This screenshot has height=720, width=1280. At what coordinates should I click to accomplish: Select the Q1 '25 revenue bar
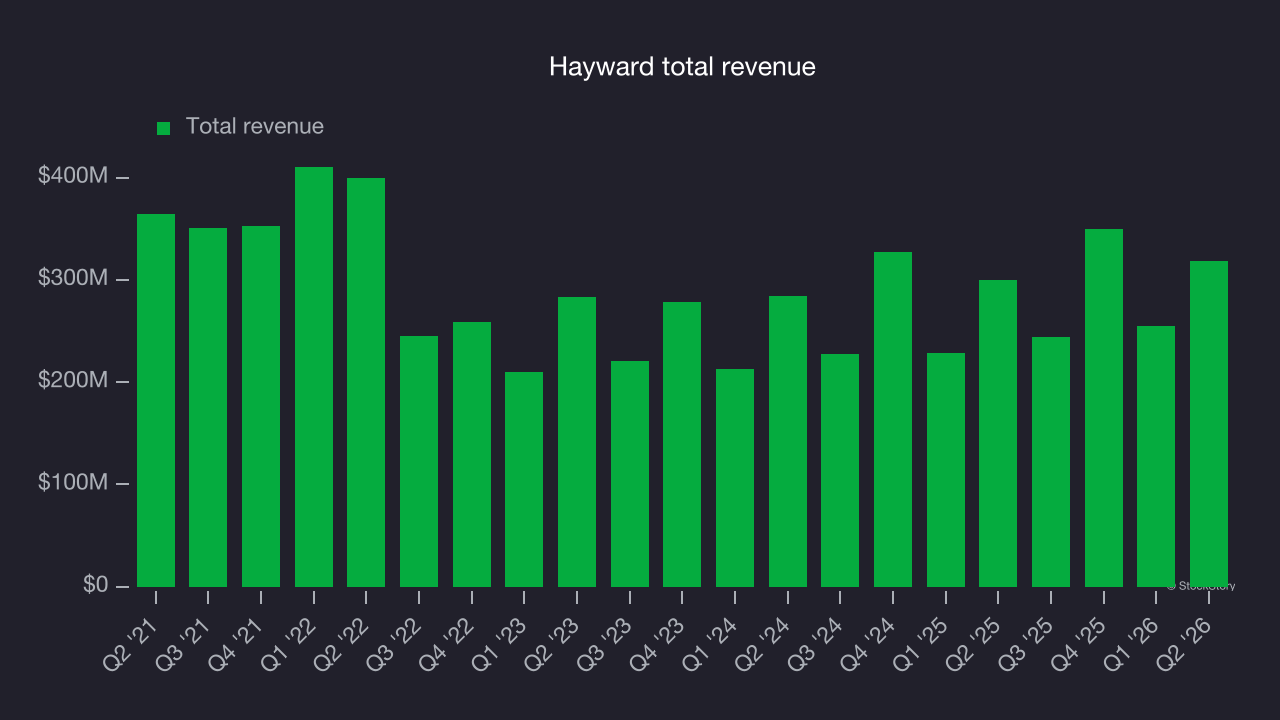click(x=946, y=470)
